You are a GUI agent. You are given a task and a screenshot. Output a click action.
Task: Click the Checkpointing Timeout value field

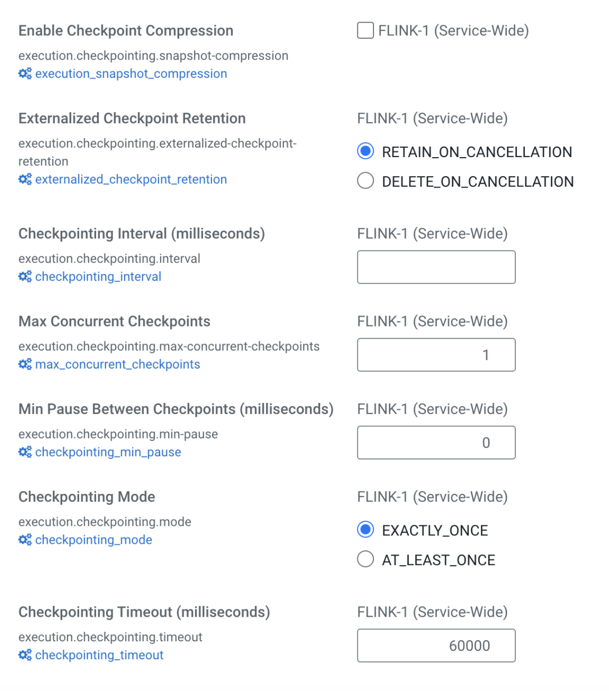(x=436, y=646)
